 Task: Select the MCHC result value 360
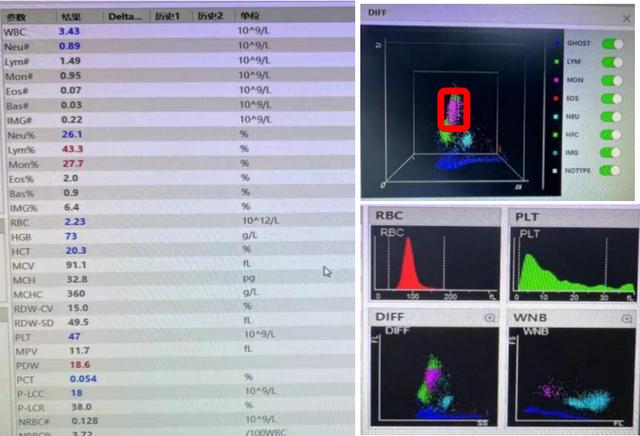coord(76,294)
